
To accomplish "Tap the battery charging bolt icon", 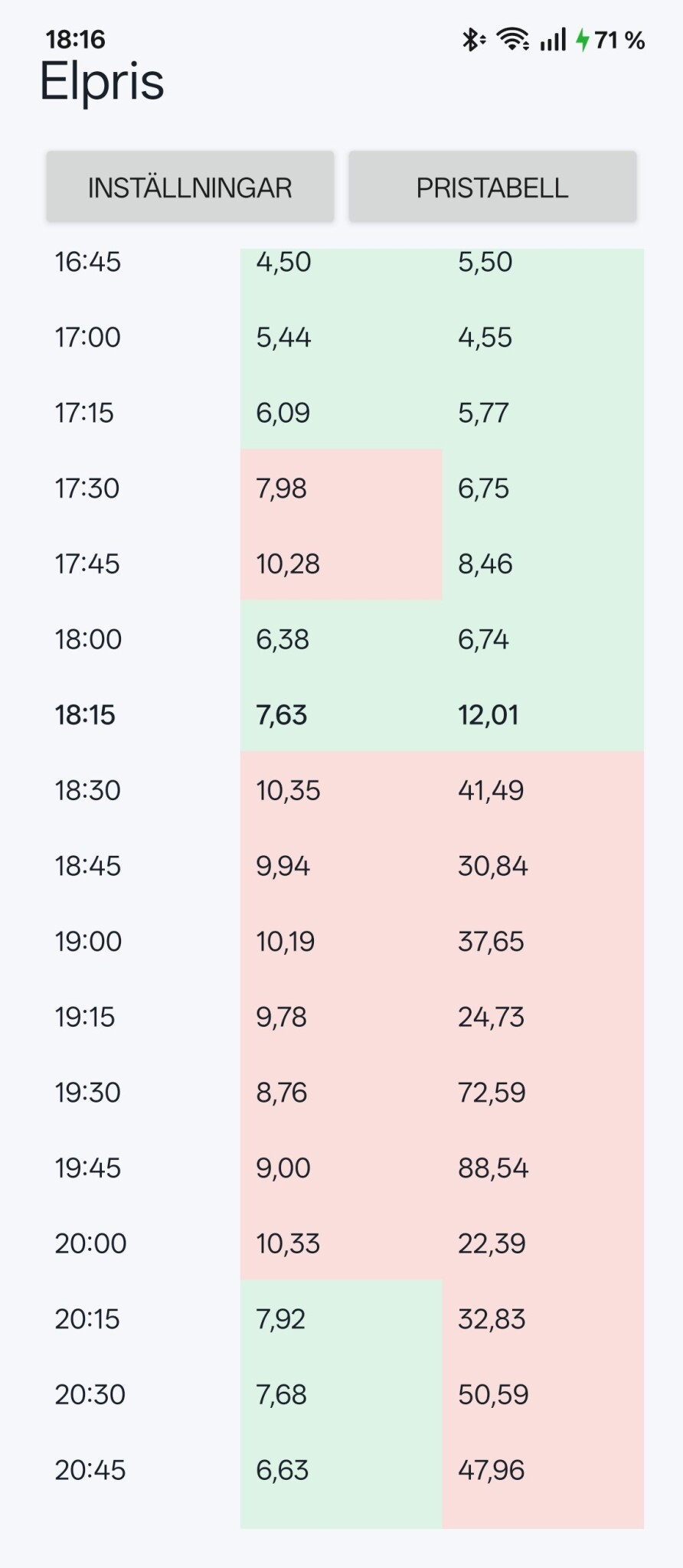I will coord(583,39).
